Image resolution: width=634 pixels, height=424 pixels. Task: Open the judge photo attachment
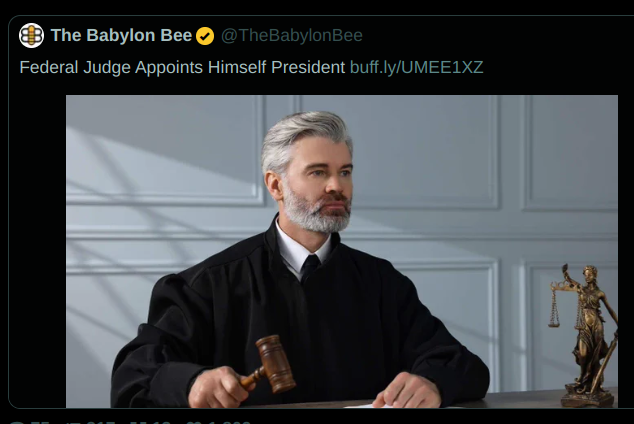(x=342, y=251)
